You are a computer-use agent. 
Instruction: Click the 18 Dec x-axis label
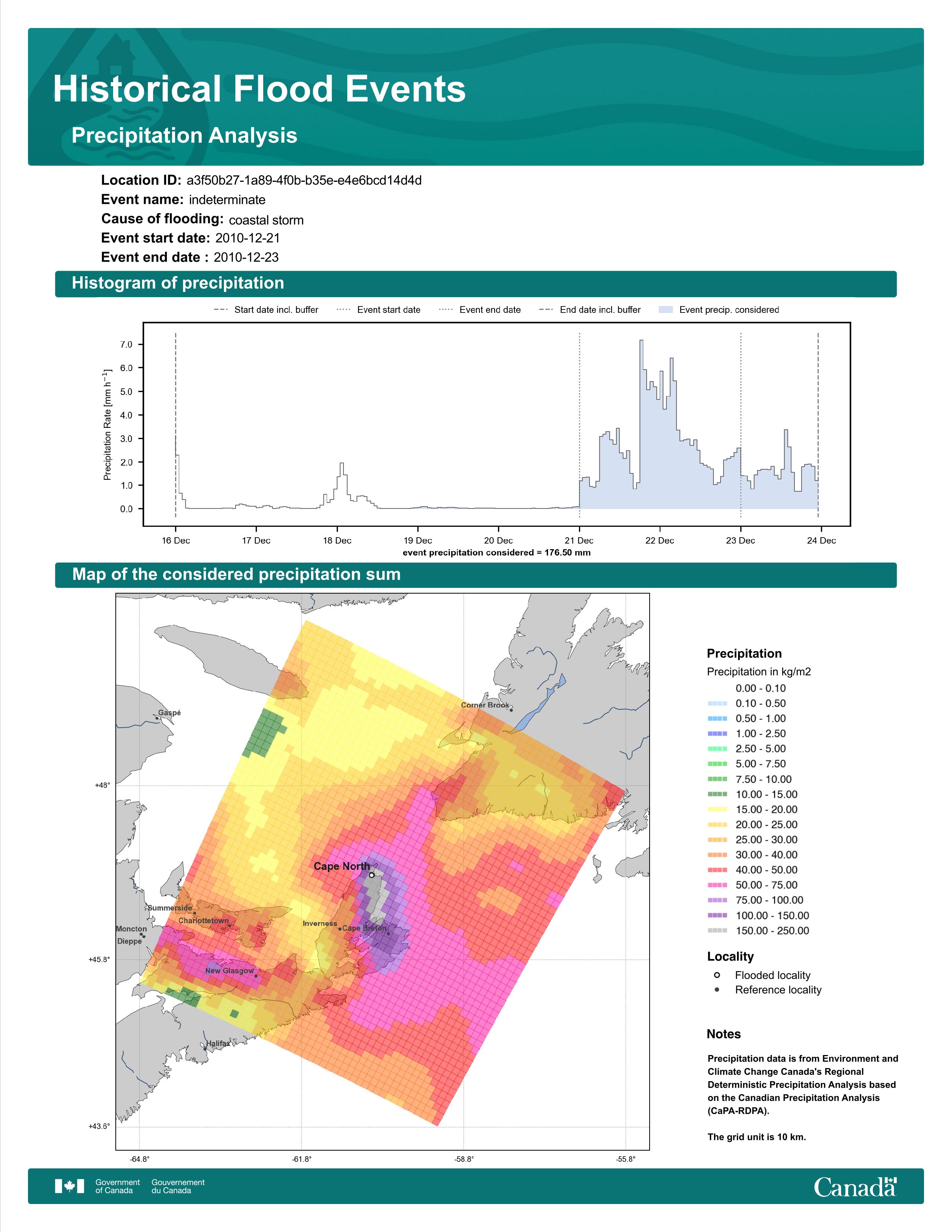click(337, 541)
